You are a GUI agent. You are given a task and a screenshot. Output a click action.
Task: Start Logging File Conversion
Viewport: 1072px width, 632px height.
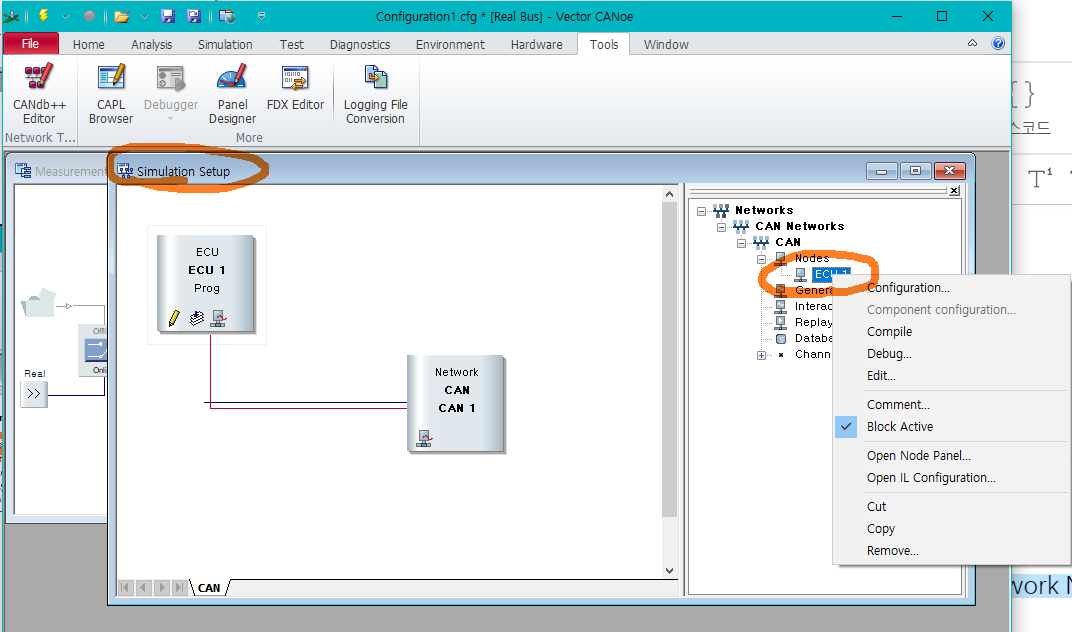(375, 94)
